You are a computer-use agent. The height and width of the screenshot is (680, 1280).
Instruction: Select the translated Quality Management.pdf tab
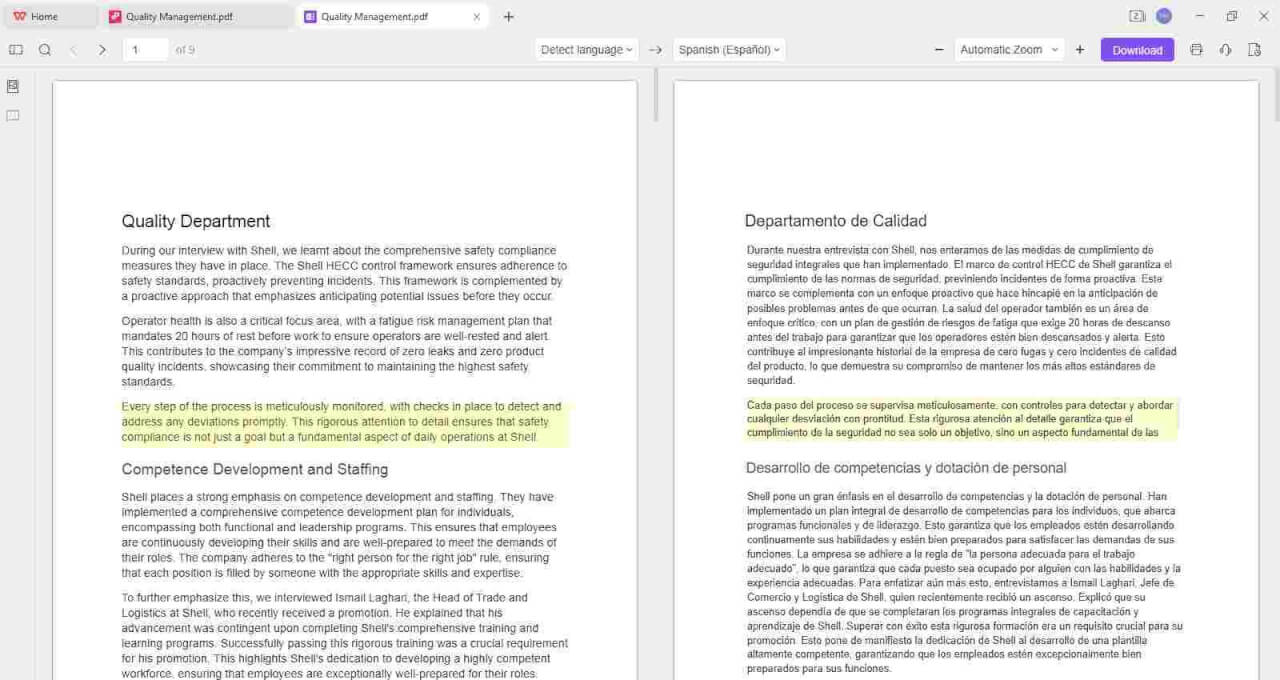click(x=385, y=16)
